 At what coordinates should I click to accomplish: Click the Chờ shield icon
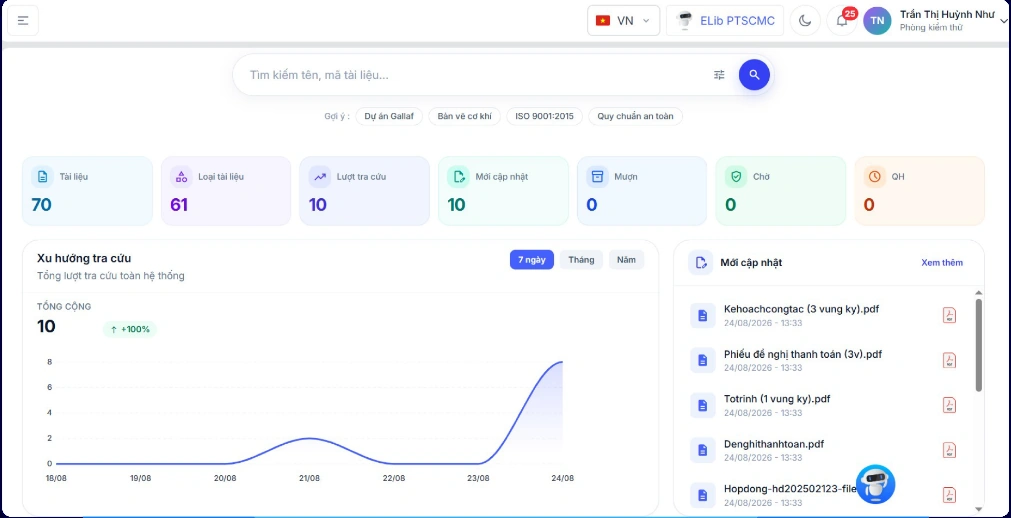coord(736,176)
